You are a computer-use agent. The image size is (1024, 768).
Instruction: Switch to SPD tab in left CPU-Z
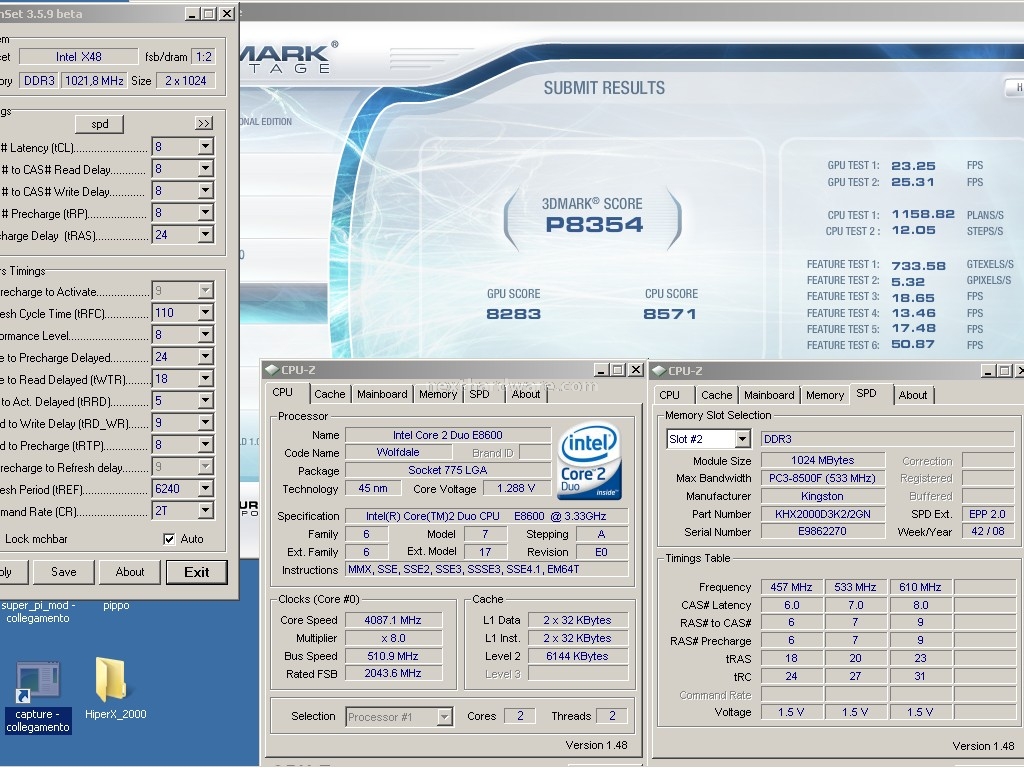point(479,394)
